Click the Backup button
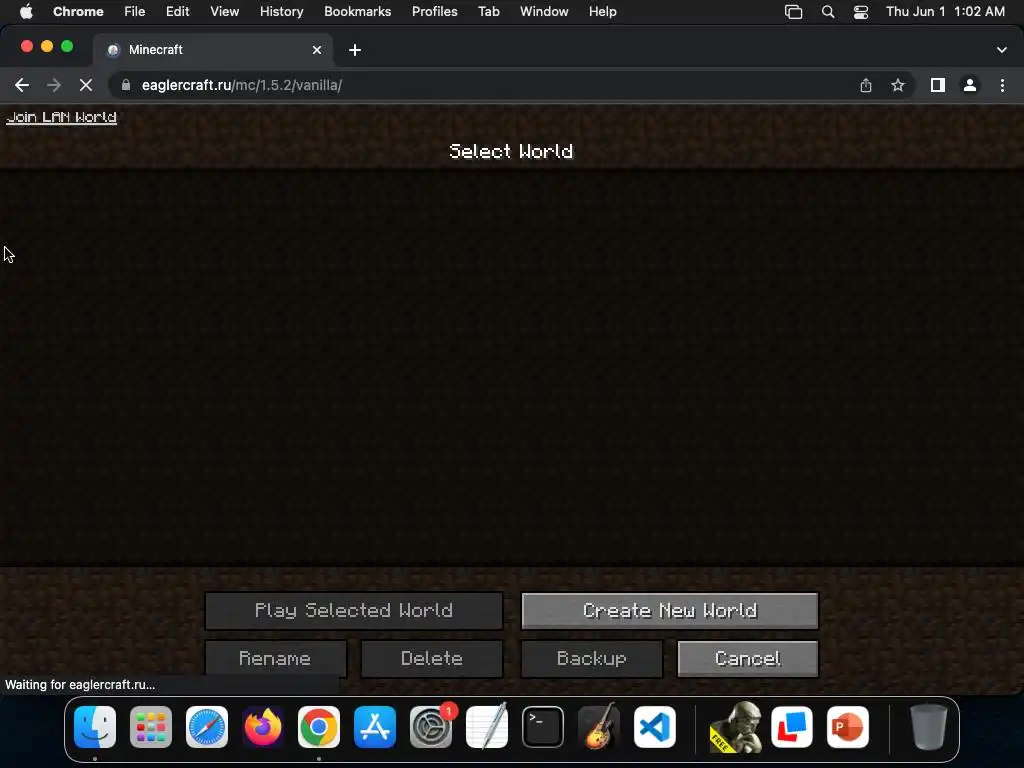Image resolution: width=1024 pixels, height=768 pixels. [x=592, y=658]
